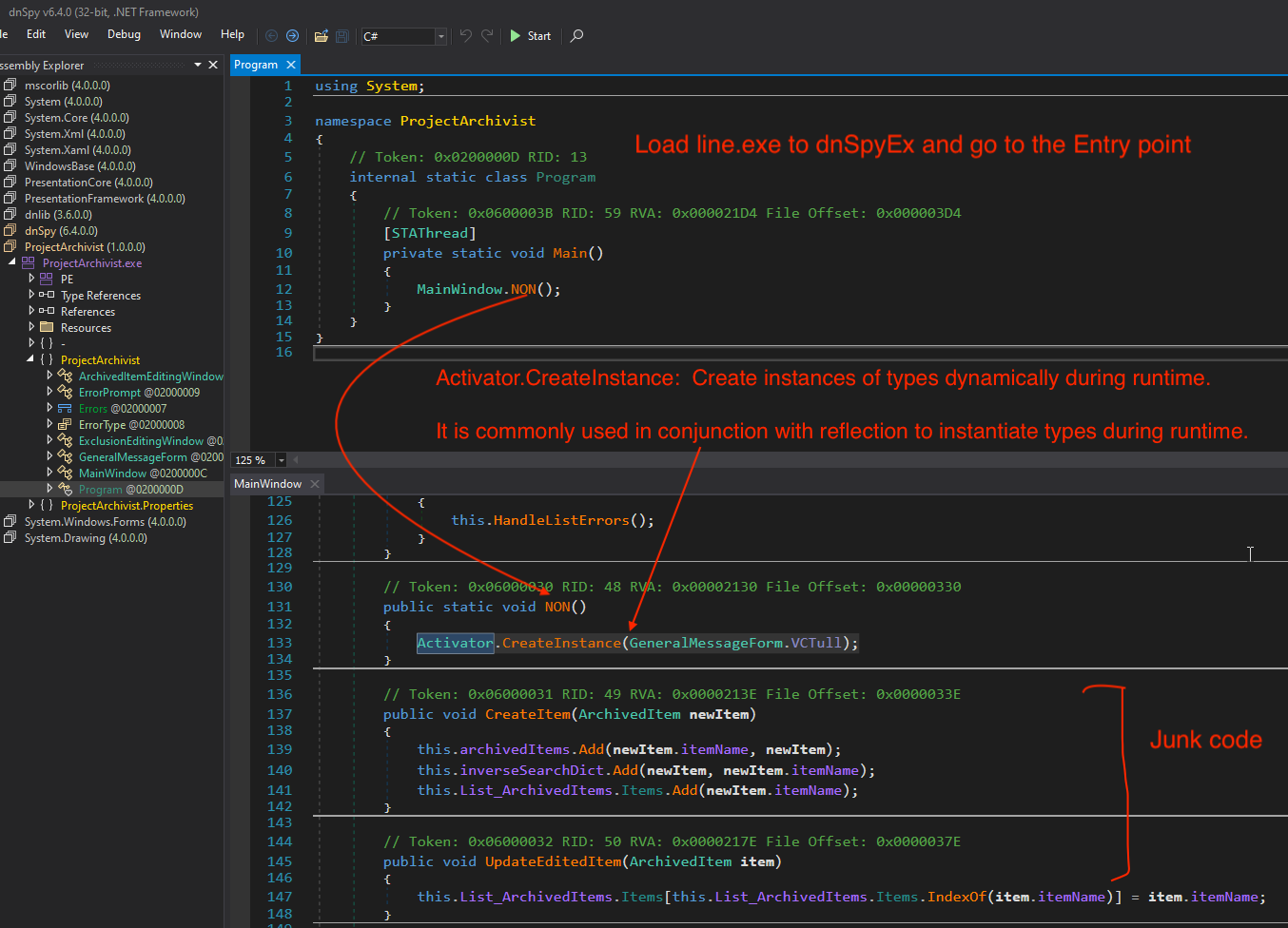
Task: Click the ProjectArchivist.exe module icon
Action: pos(29,262)
